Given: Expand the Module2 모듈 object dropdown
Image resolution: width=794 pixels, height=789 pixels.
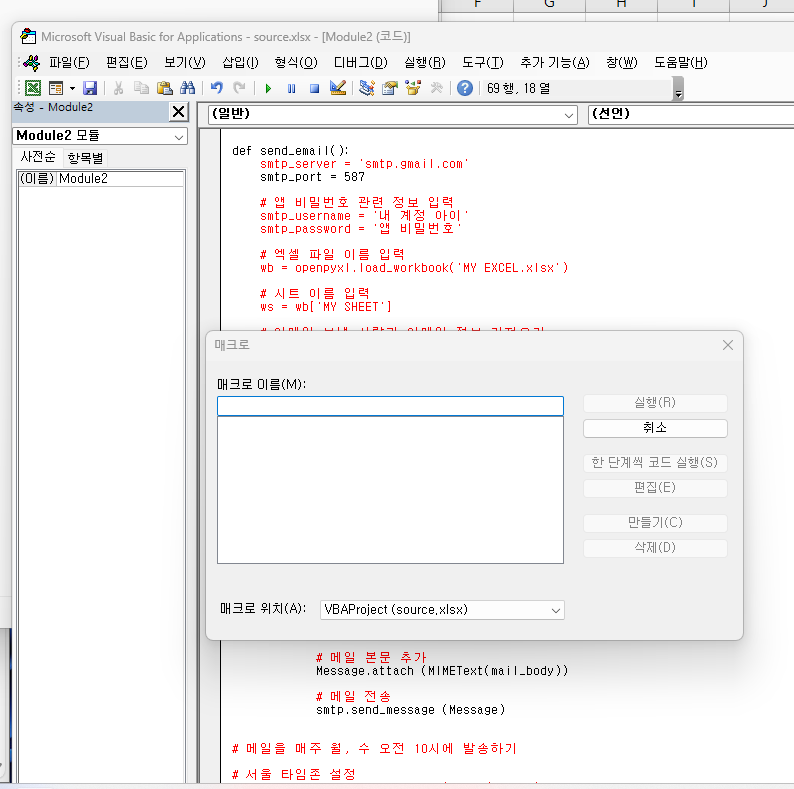Looking at the screenshot, I should (178, 137).
